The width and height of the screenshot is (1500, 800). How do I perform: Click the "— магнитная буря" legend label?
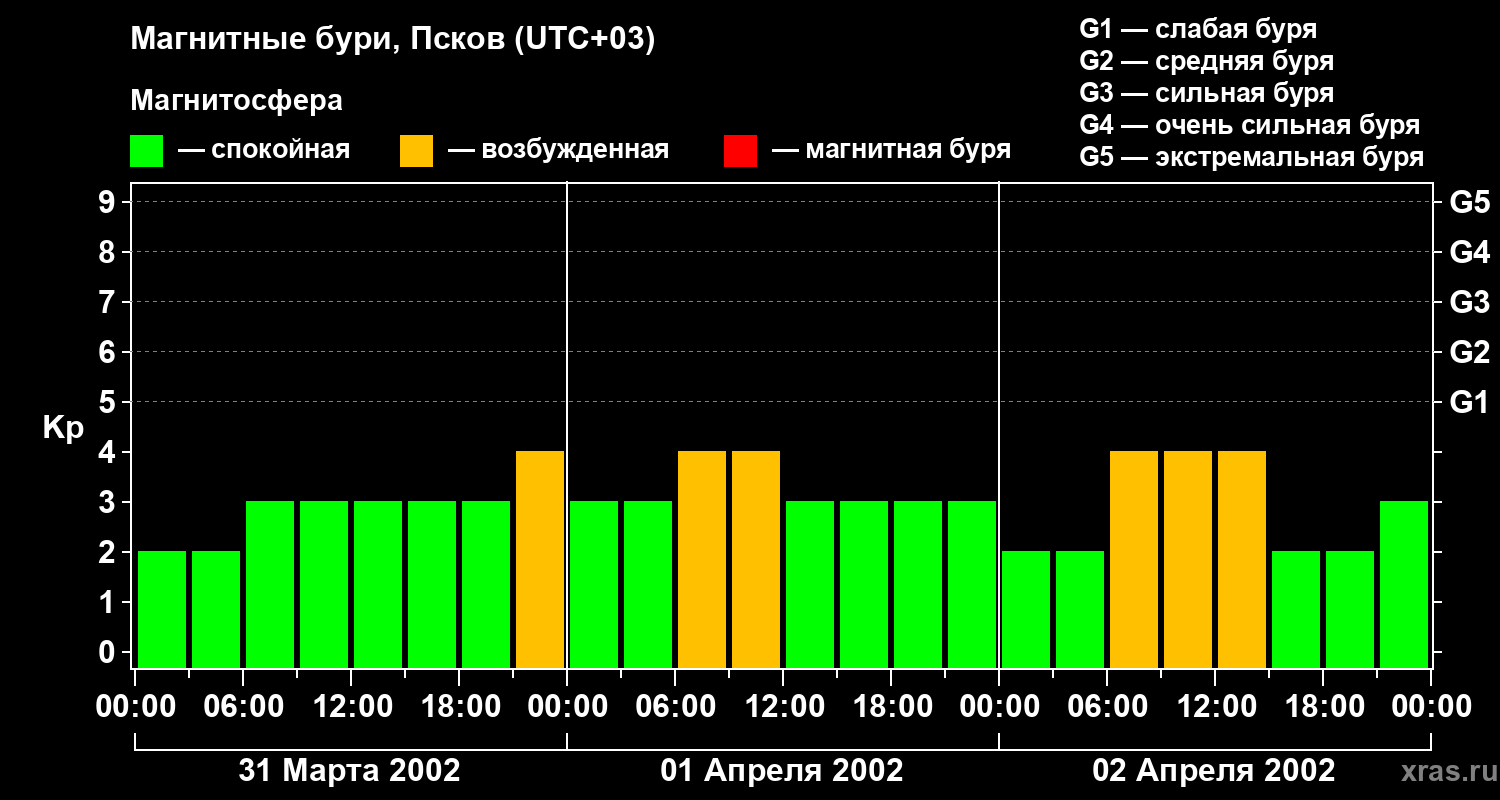[x=891, y=150]
